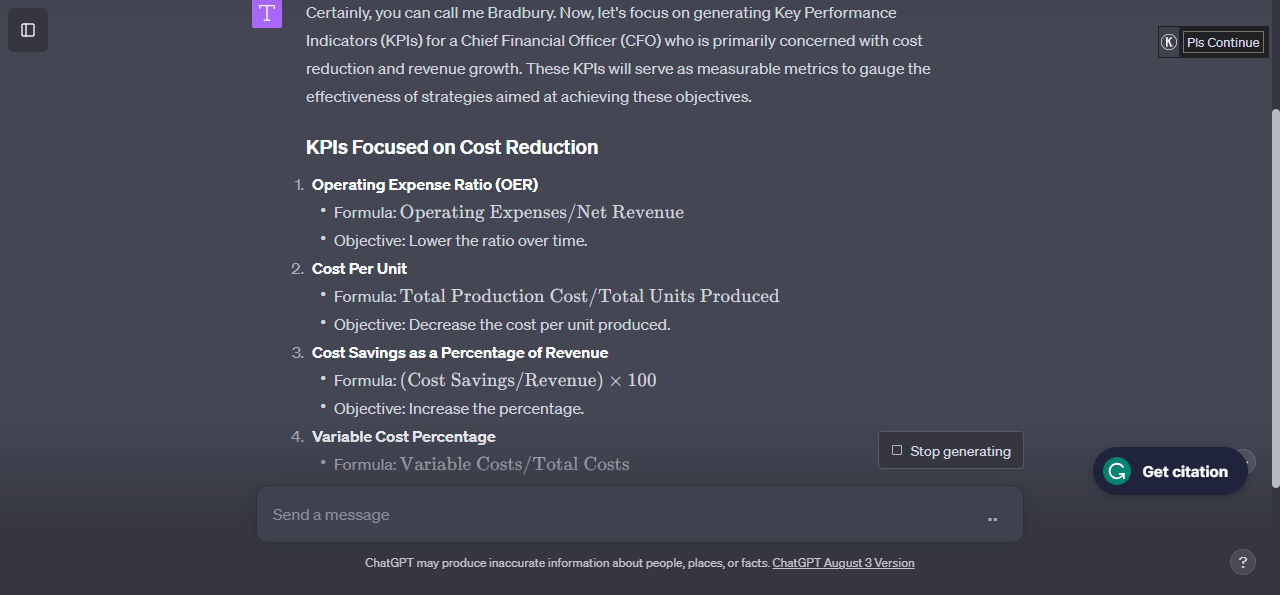The width and height of the screenshot is (1280, 595).
Task: Click Cost Savings as a Percentage of Revenue
Action: [x=460, y=352]
